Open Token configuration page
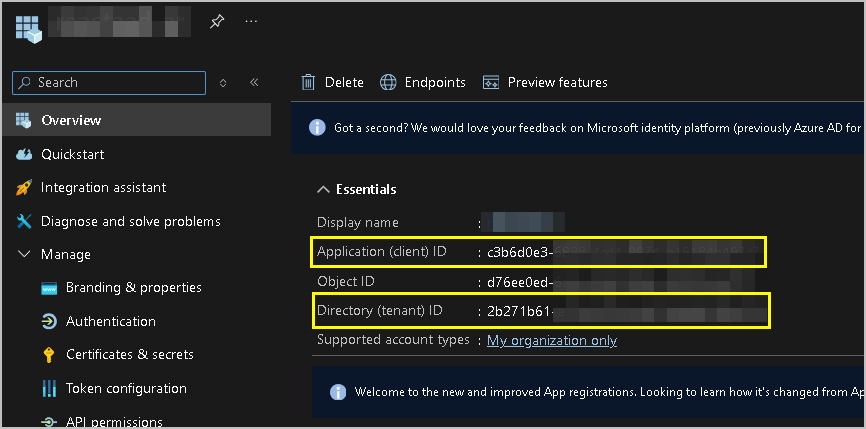This screenshot has width=866, height=429. pos(126,388)
